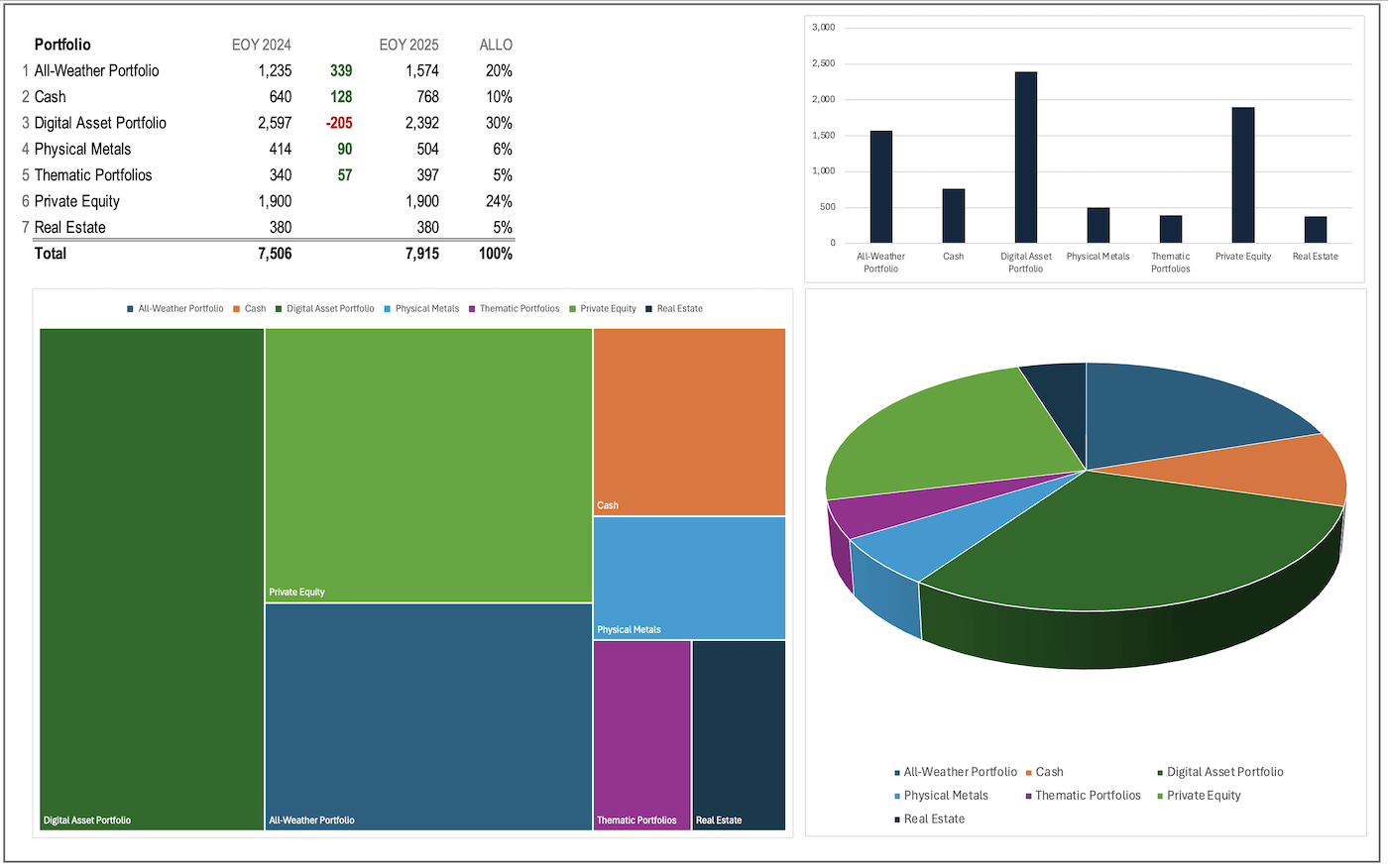Select Thematic Portfolios entry in pie legend
The width and height of the screenshot is (1388, 868).
1088,796
